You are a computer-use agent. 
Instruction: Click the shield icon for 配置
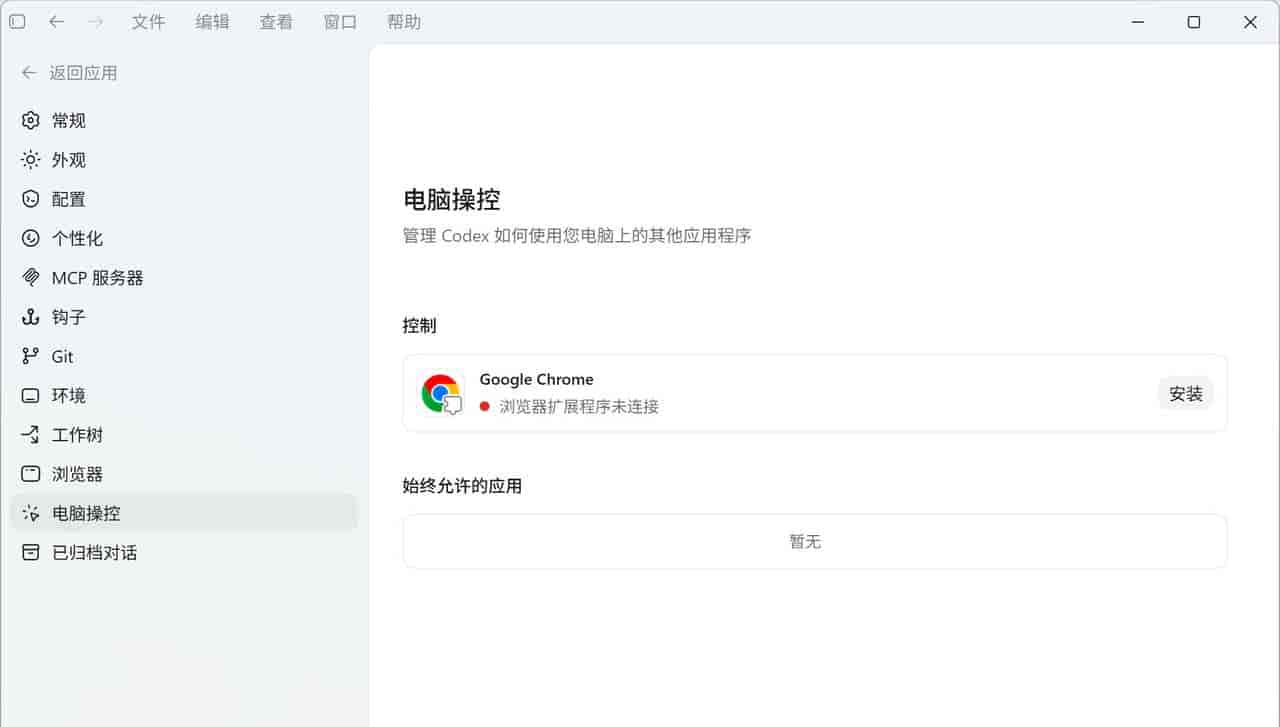[x=31, y=199]
